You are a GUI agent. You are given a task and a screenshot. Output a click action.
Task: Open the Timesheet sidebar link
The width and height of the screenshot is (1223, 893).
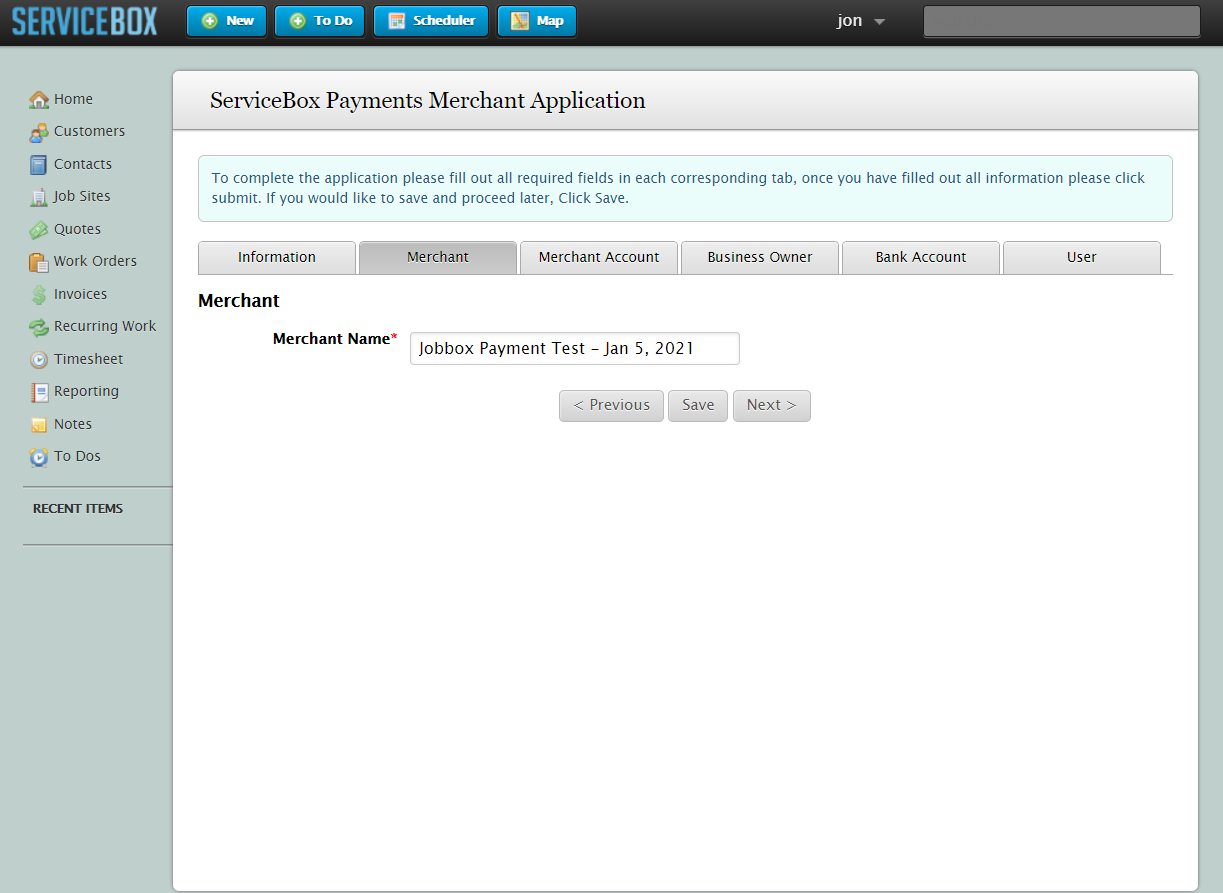click(89, 359)
